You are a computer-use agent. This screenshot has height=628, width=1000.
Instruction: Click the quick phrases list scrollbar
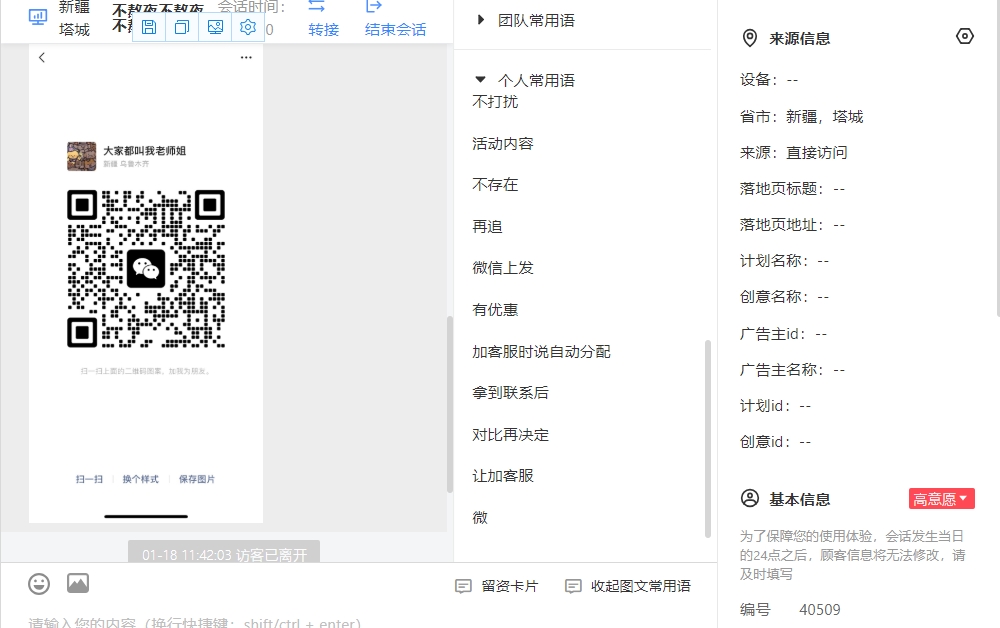(707, 439)
